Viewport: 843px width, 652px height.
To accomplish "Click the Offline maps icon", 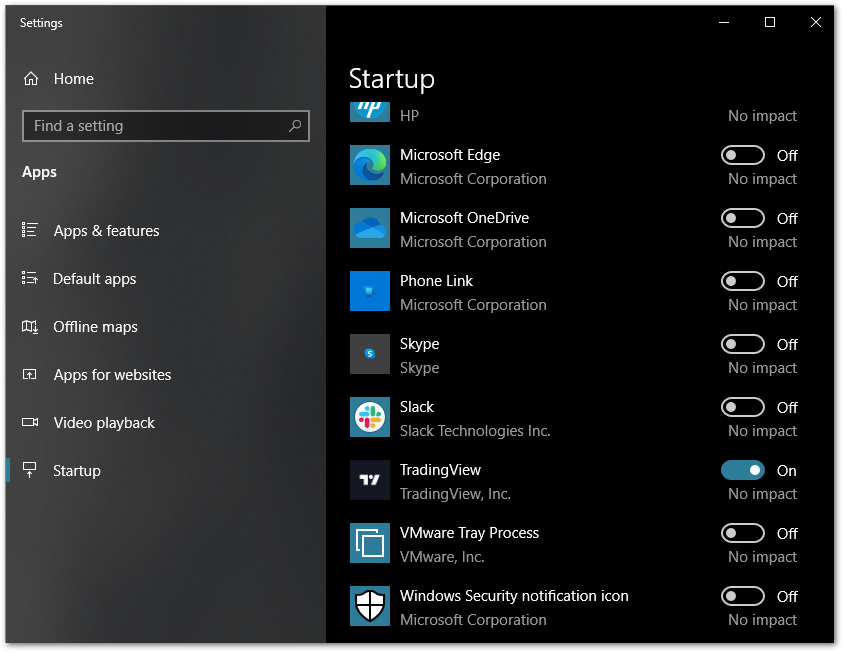I will pos(30,327).
